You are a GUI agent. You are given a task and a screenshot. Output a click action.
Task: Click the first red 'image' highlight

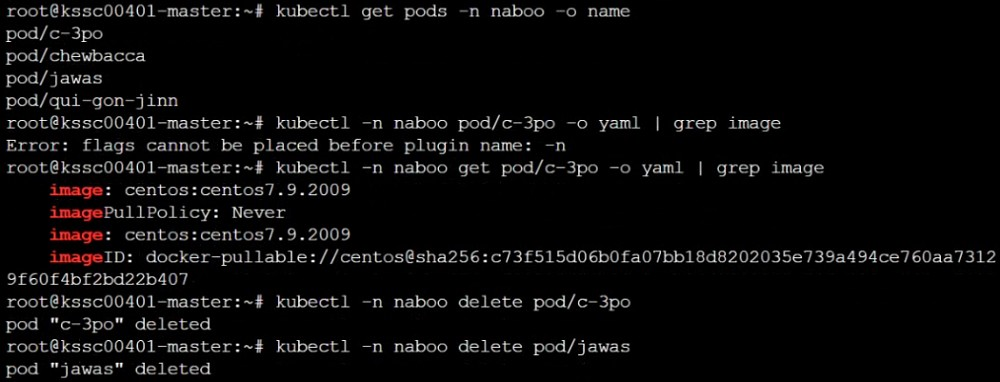tap(76, 190)
